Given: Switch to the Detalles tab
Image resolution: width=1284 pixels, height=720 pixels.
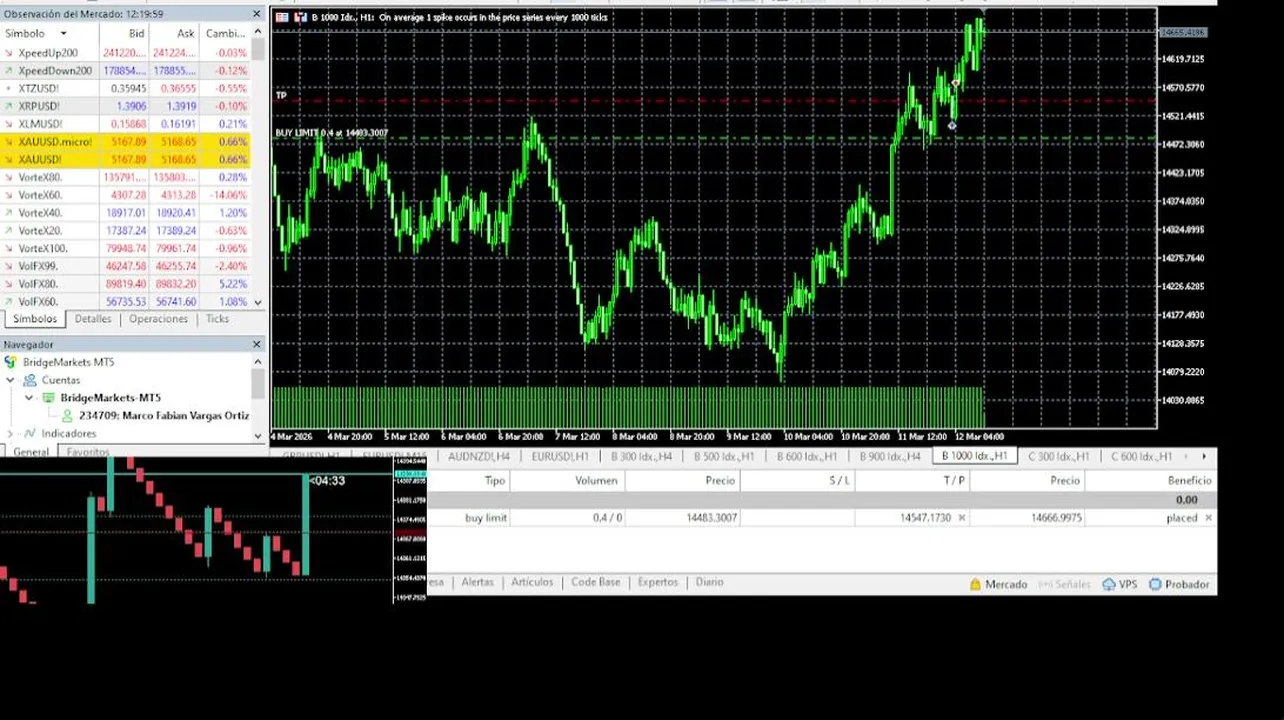Looking at the screenshot, I should (x=93, y=319).
